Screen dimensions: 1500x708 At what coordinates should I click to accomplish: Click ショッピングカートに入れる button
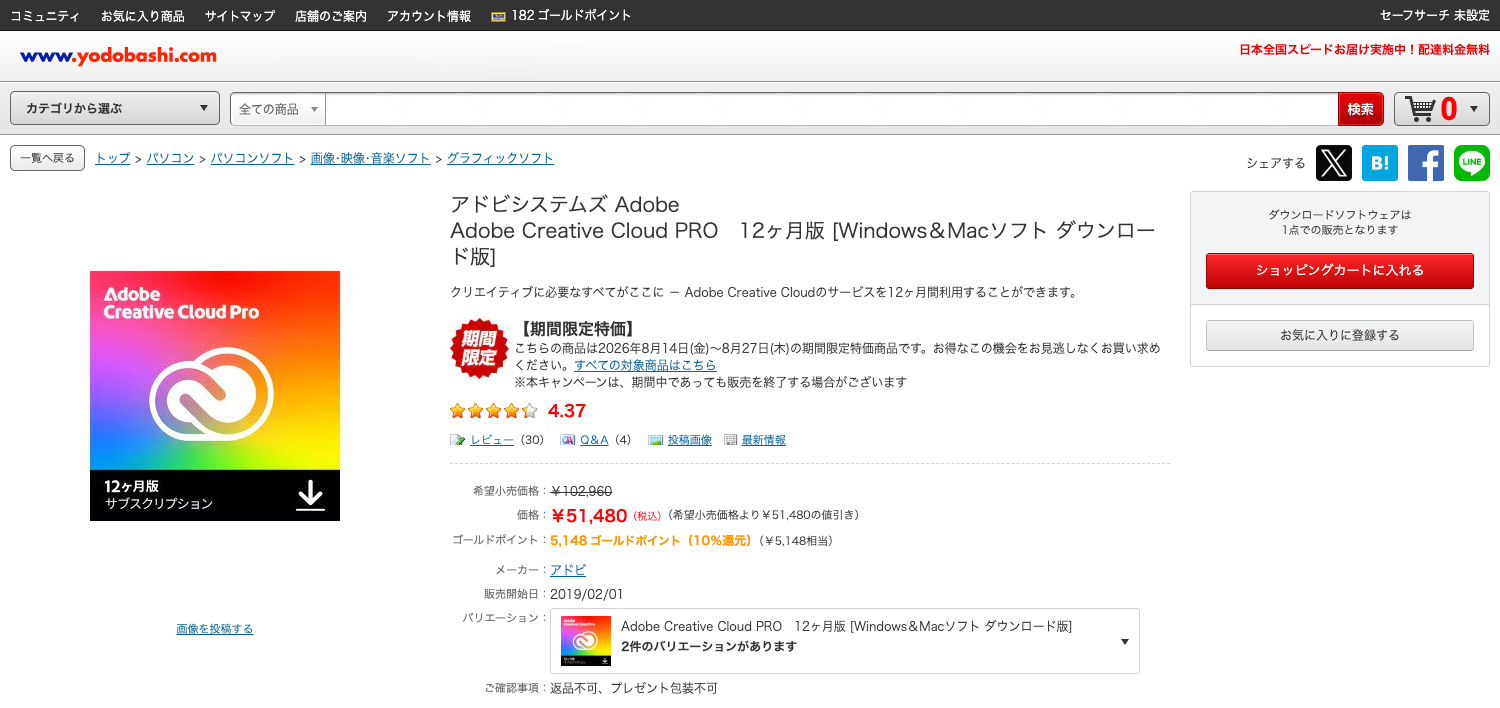pyautogui.click(x=1340, y=271)
